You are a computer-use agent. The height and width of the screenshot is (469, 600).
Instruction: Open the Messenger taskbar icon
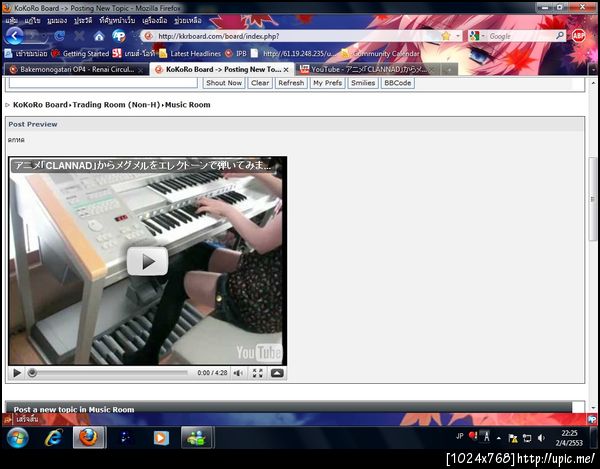[x=196, y=438]
